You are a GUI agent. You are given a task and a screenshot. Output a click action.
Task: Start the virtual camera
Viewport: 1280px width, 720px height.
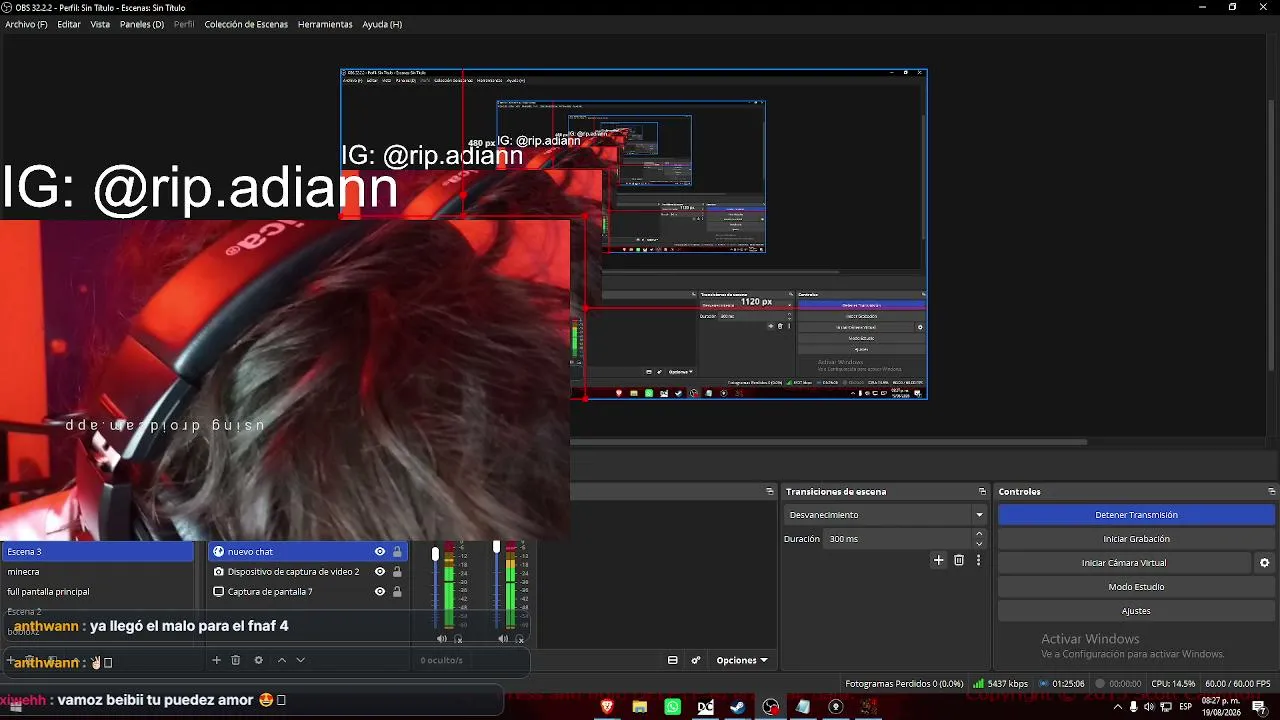1124,563
